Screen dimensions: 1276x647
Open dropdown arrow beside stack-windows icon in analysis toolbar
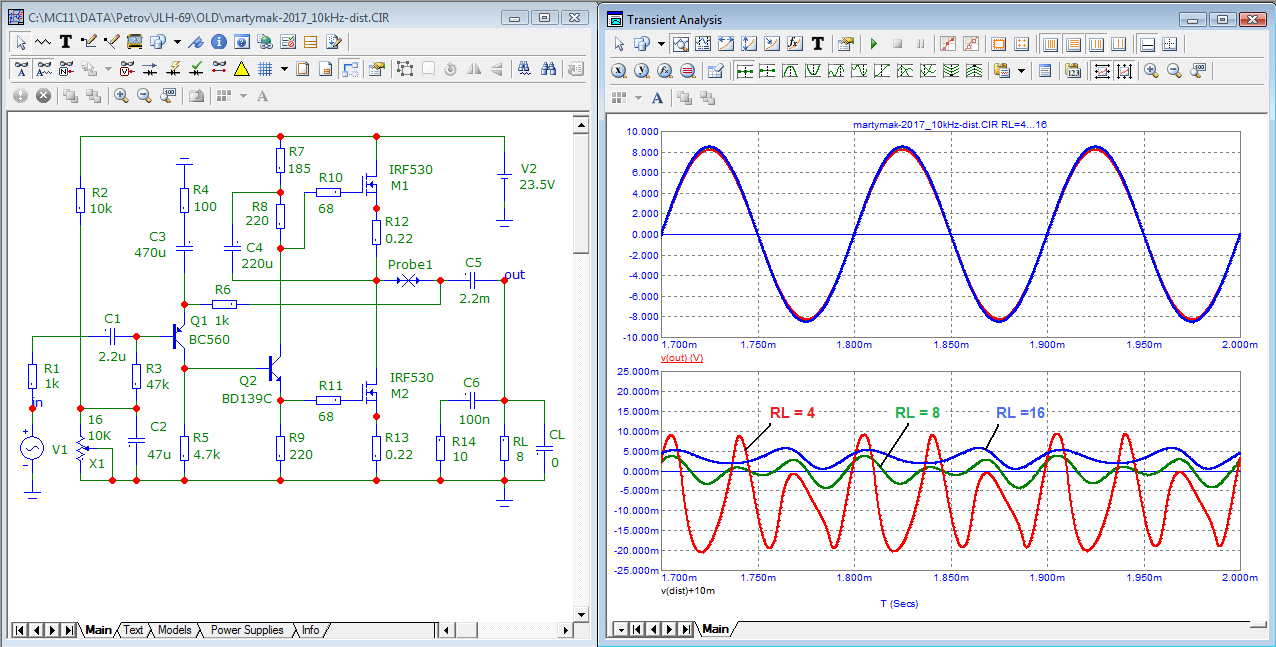click(661, 43)
